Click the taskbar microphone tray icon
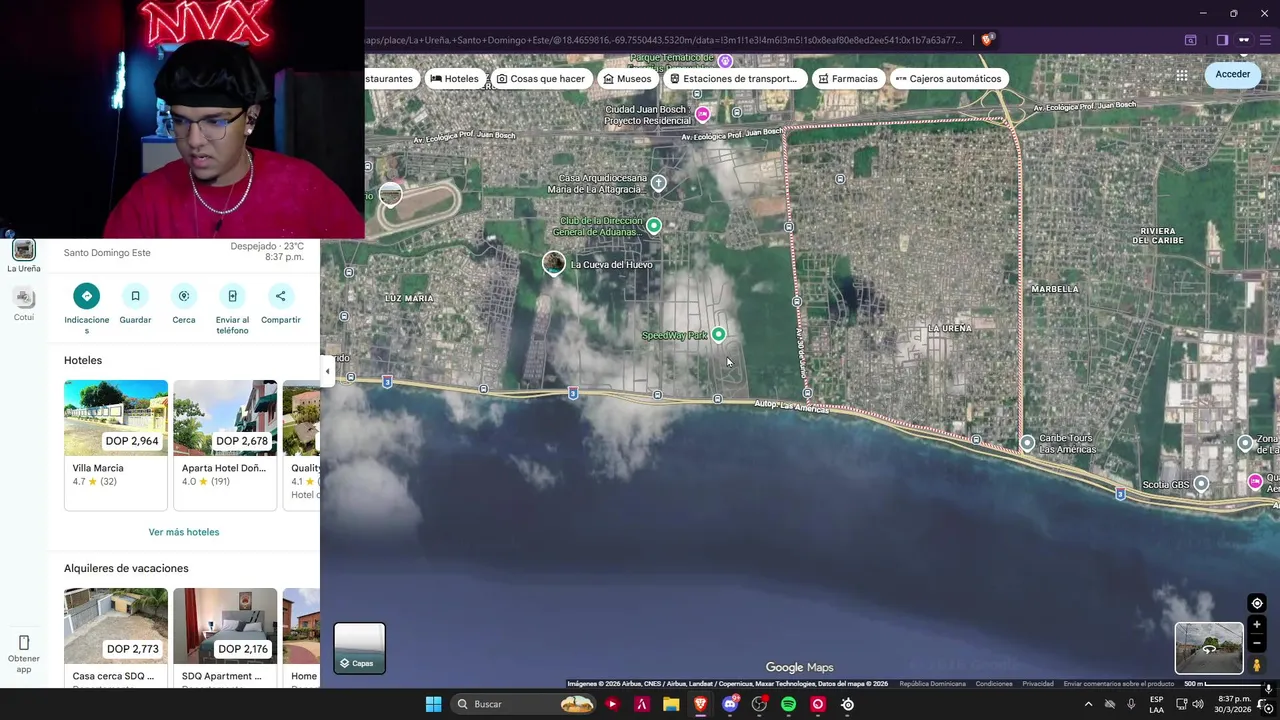 click(1131, 704)
